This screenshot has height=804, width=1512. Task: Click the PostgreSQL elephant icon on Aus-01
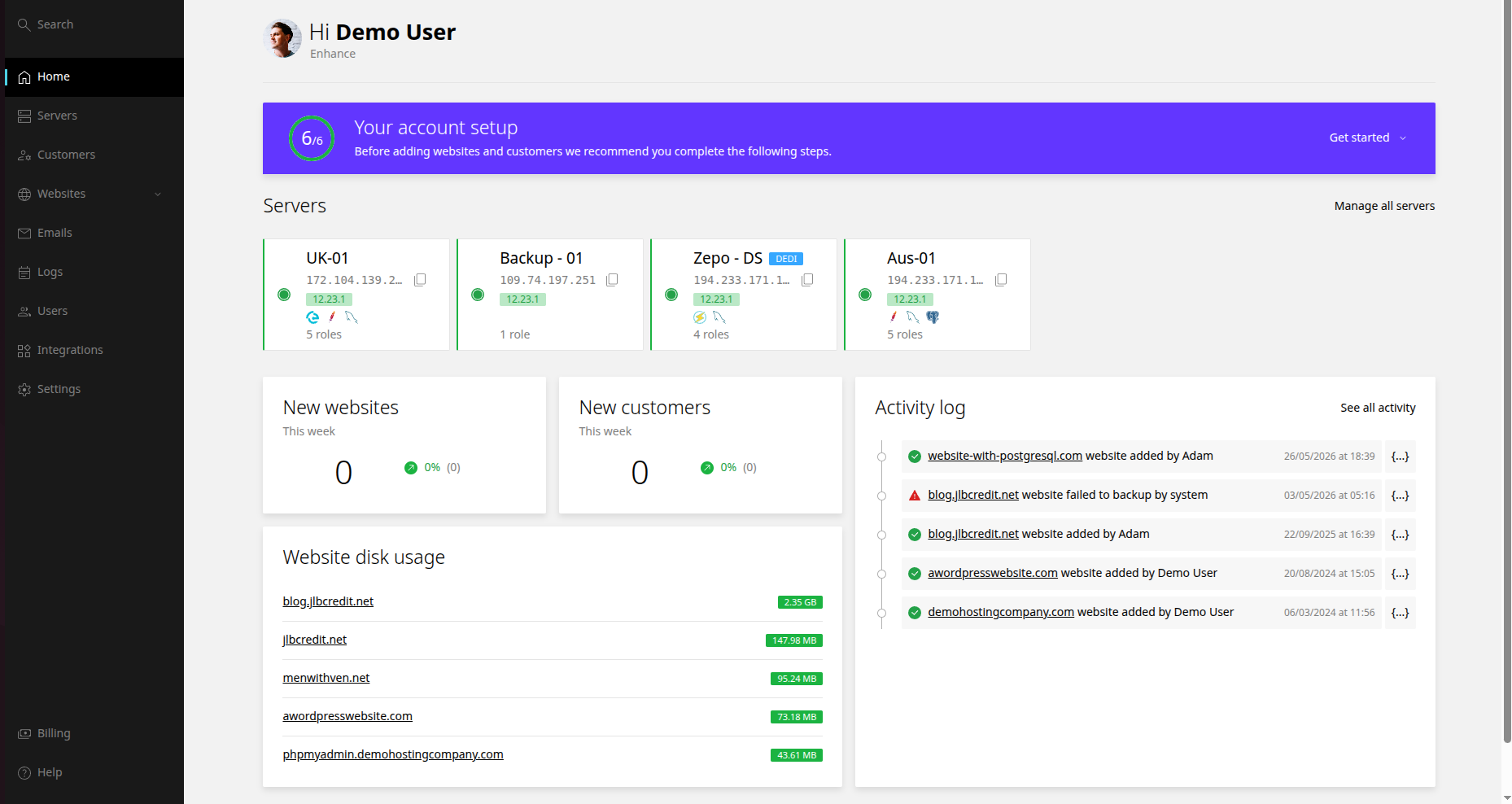click(933, 317)
